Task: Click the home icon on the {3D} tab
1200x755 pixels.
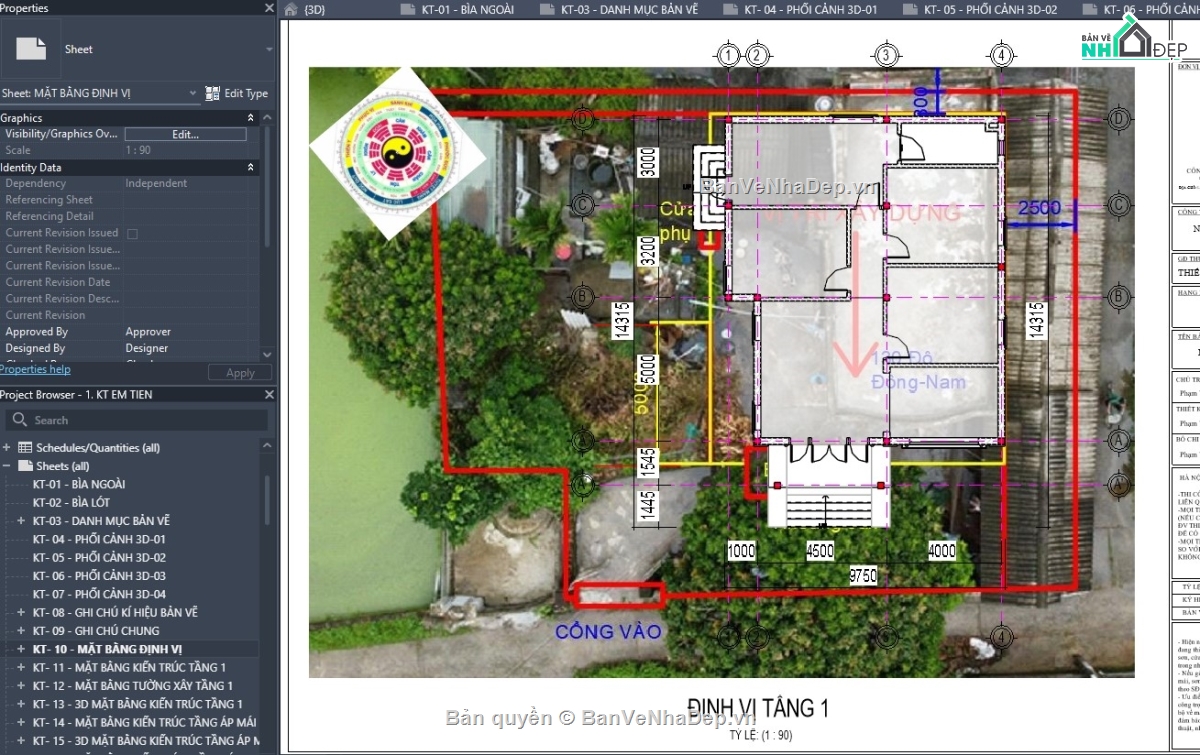Action: tap(291, 9)
